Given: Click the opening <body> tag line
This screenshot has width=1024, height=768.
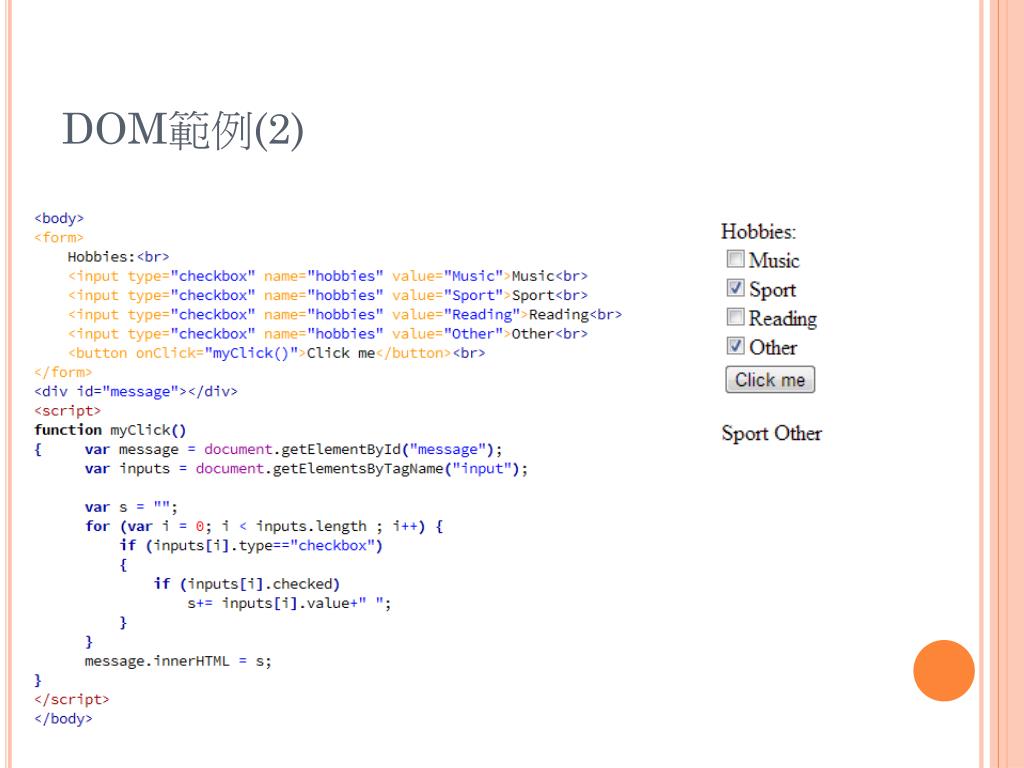Looking at the screenshot, I should [x=59, y=218].
